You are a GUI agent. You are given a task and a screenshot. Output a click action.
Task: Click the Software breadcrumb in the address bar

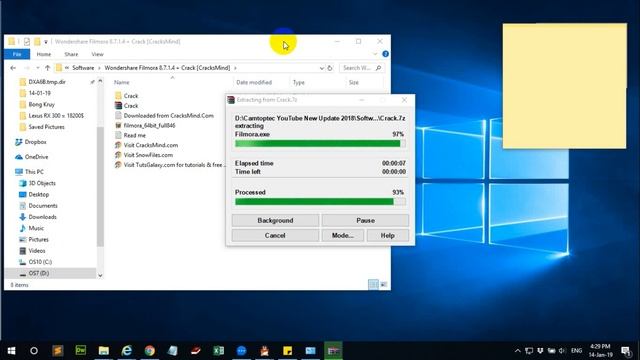(x=83, y=68)
